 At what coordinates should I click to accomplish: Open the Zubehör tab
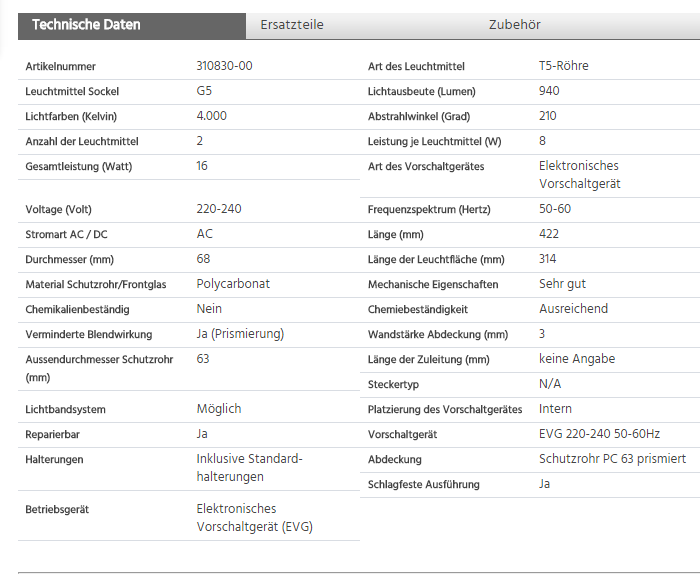(514, 25)
